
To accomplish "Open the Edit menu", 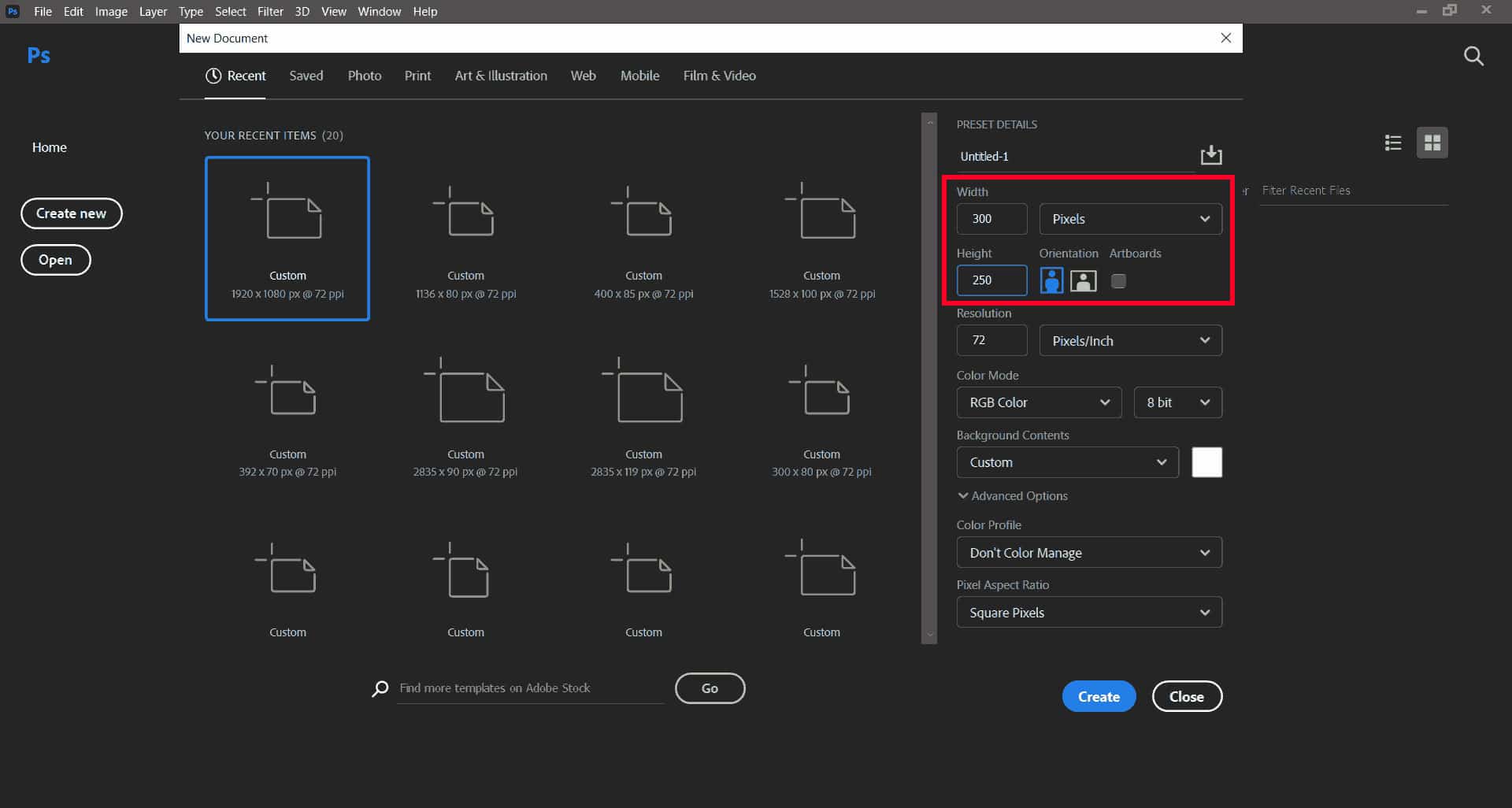I will coord(73,11).
